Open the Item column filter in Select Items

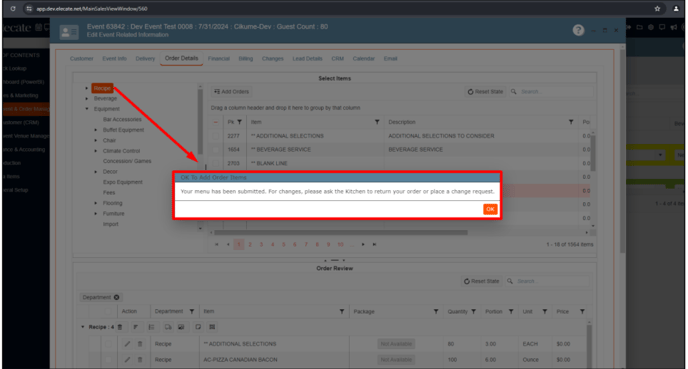click(377, 122)
